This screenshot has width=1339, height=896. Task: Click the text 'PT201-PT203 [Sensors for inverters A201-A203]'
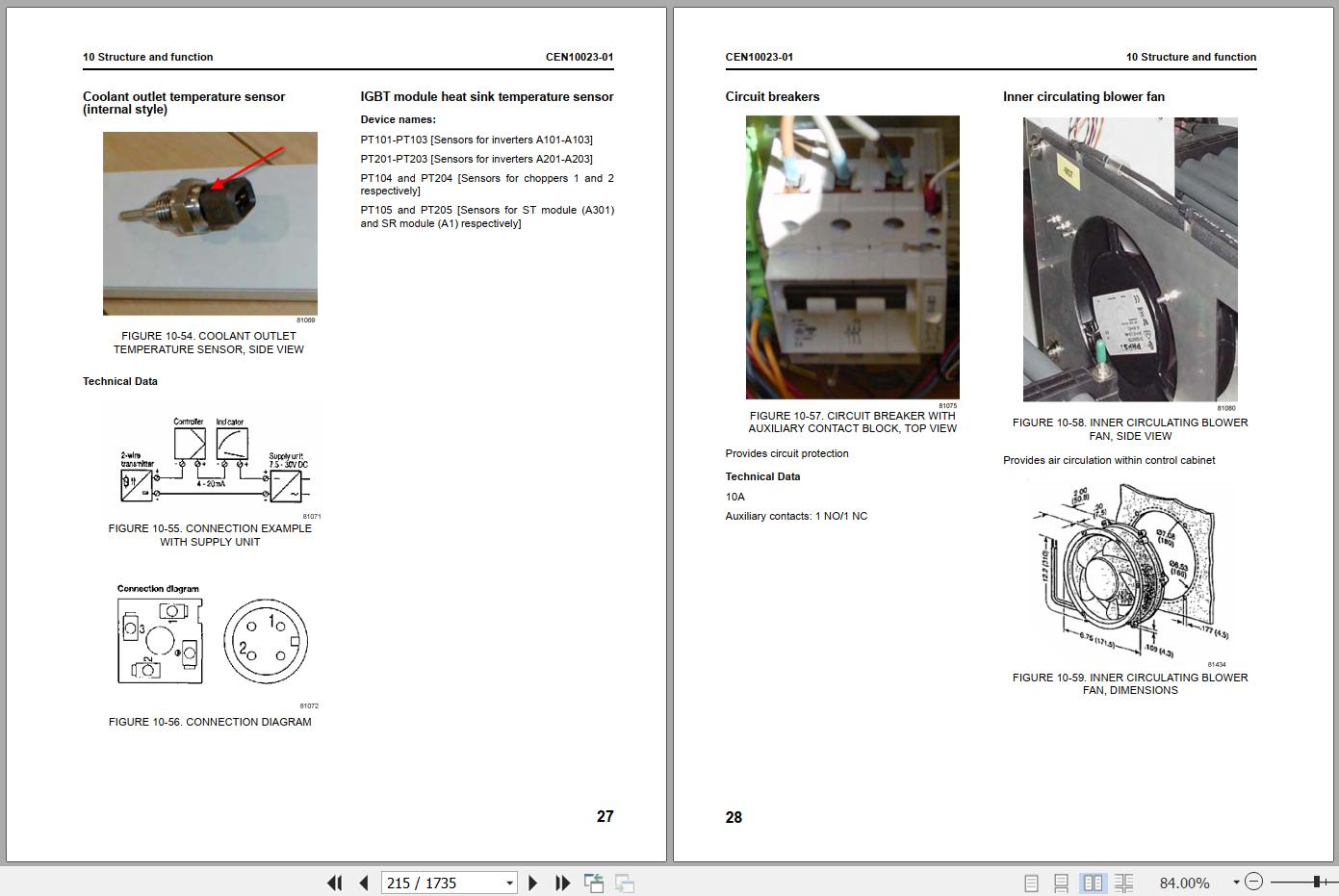(x=476, y=159)
